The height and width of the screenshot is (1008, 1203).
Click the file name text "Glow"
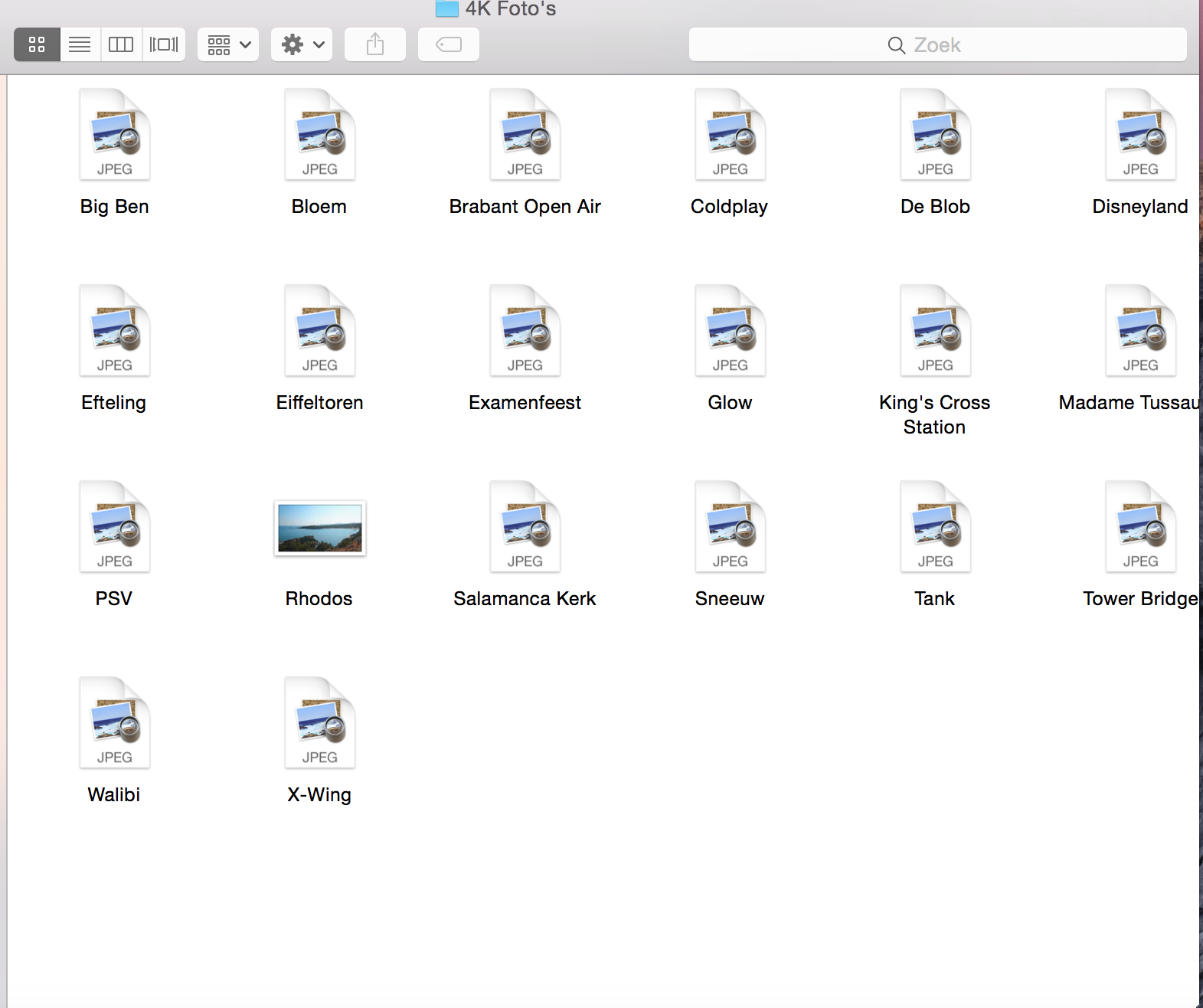click(730, 403)
